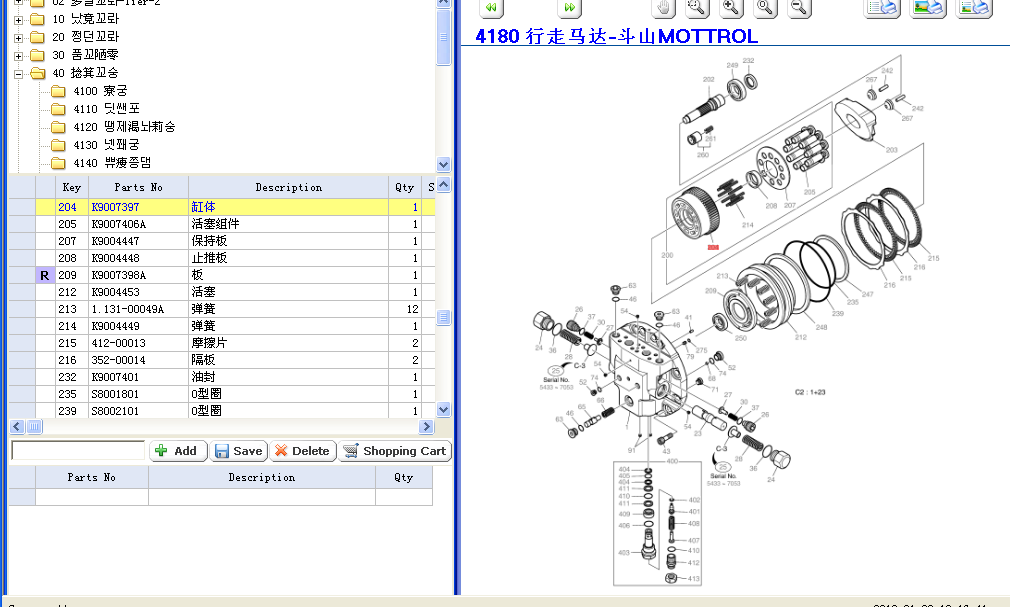Select part K9004453 row
Image resolution: width=1010 pixels, height=607 pixels.
[x=222, y=292]
